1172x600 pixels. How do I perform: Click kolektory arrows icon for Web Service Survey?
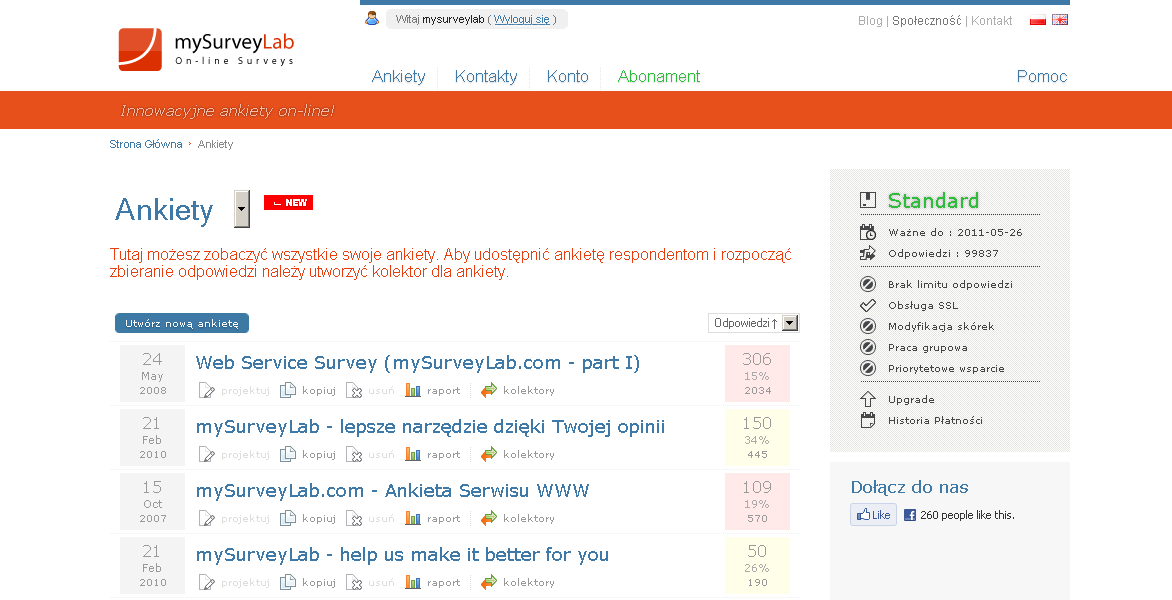click(x=489, y=390)
